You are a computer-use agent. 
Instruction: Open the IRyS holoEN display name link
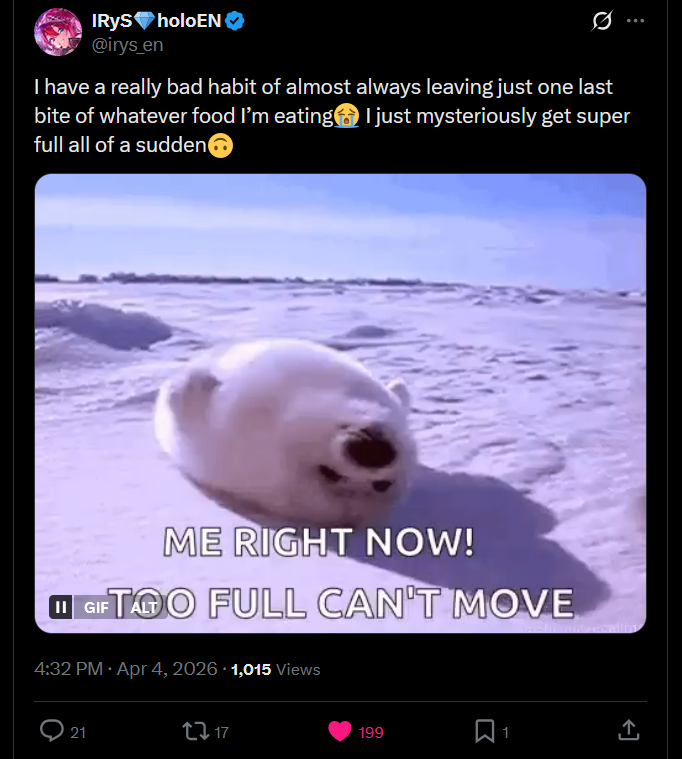coord(157,21)
